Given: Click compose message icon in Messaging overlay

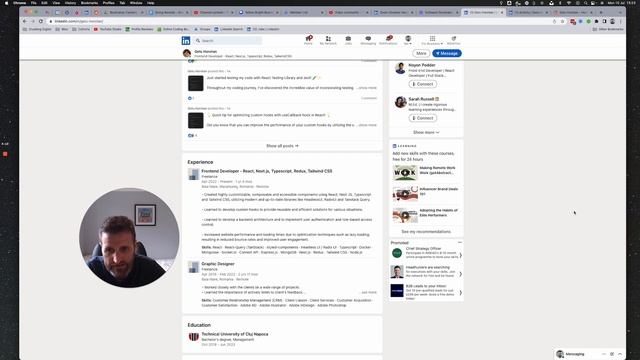Looking at the screenshot, I should (612, 354).
